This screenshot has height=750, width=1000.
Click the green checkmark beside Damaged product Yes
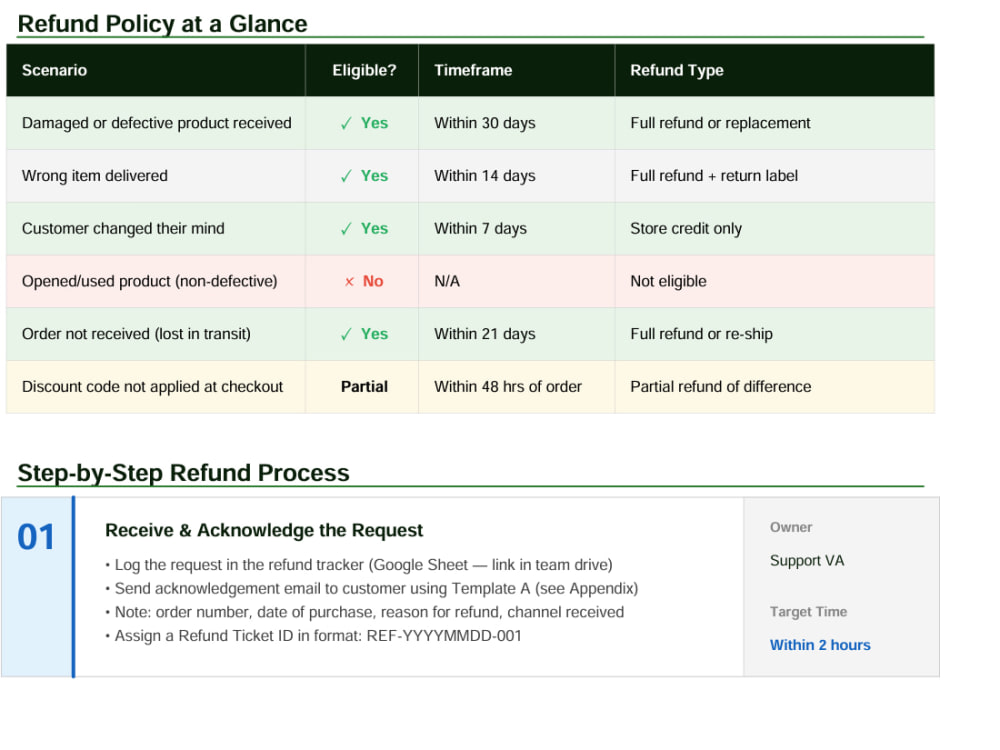click(346, 124)
